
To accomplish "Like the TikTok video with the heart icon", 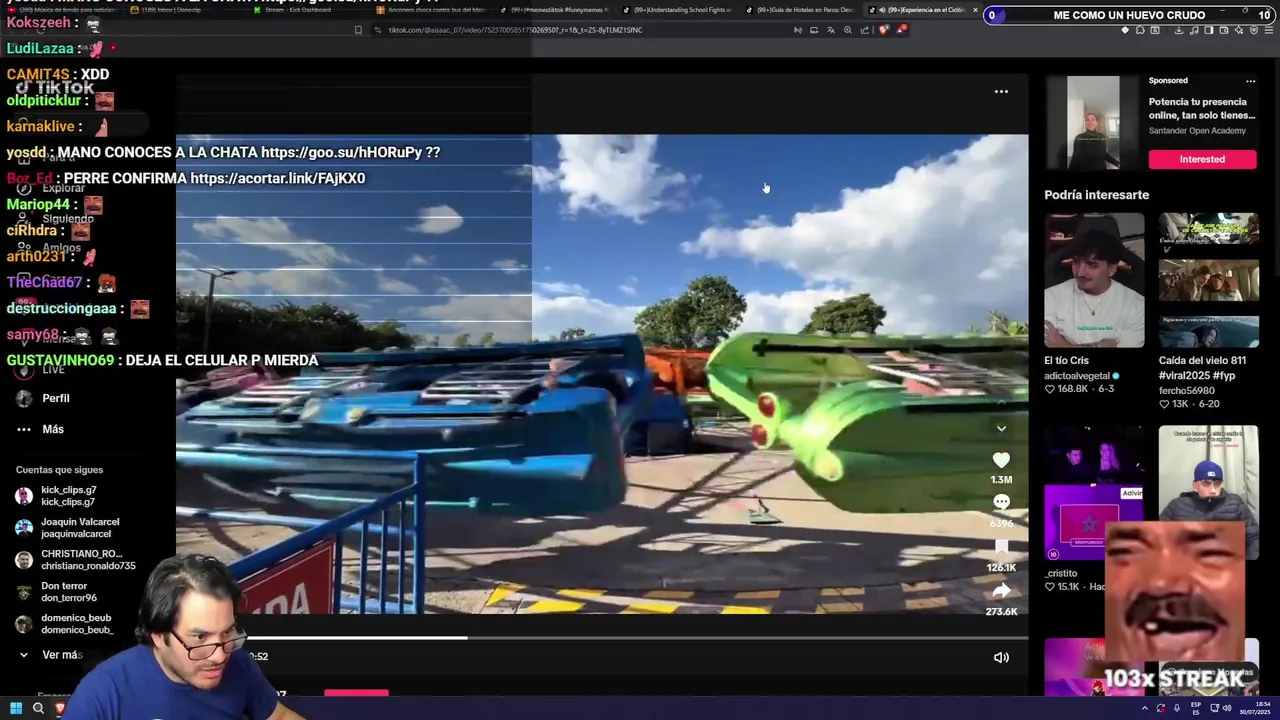I will 1001,460.
